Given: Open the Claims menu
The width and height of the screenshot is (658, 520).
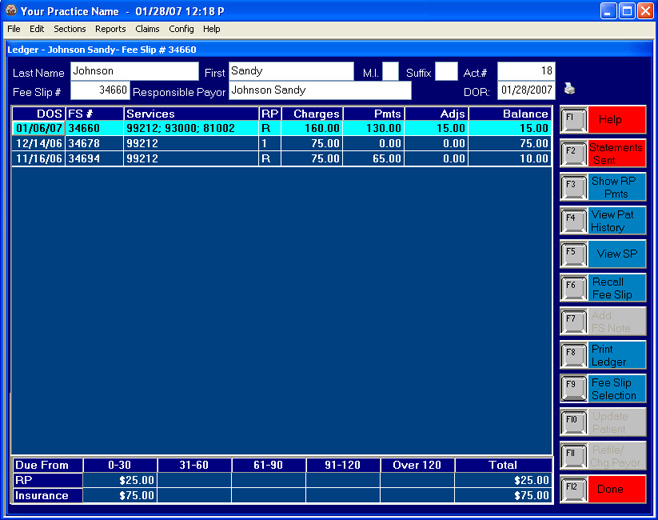Looking at the screenshot, I should point(147,29).
